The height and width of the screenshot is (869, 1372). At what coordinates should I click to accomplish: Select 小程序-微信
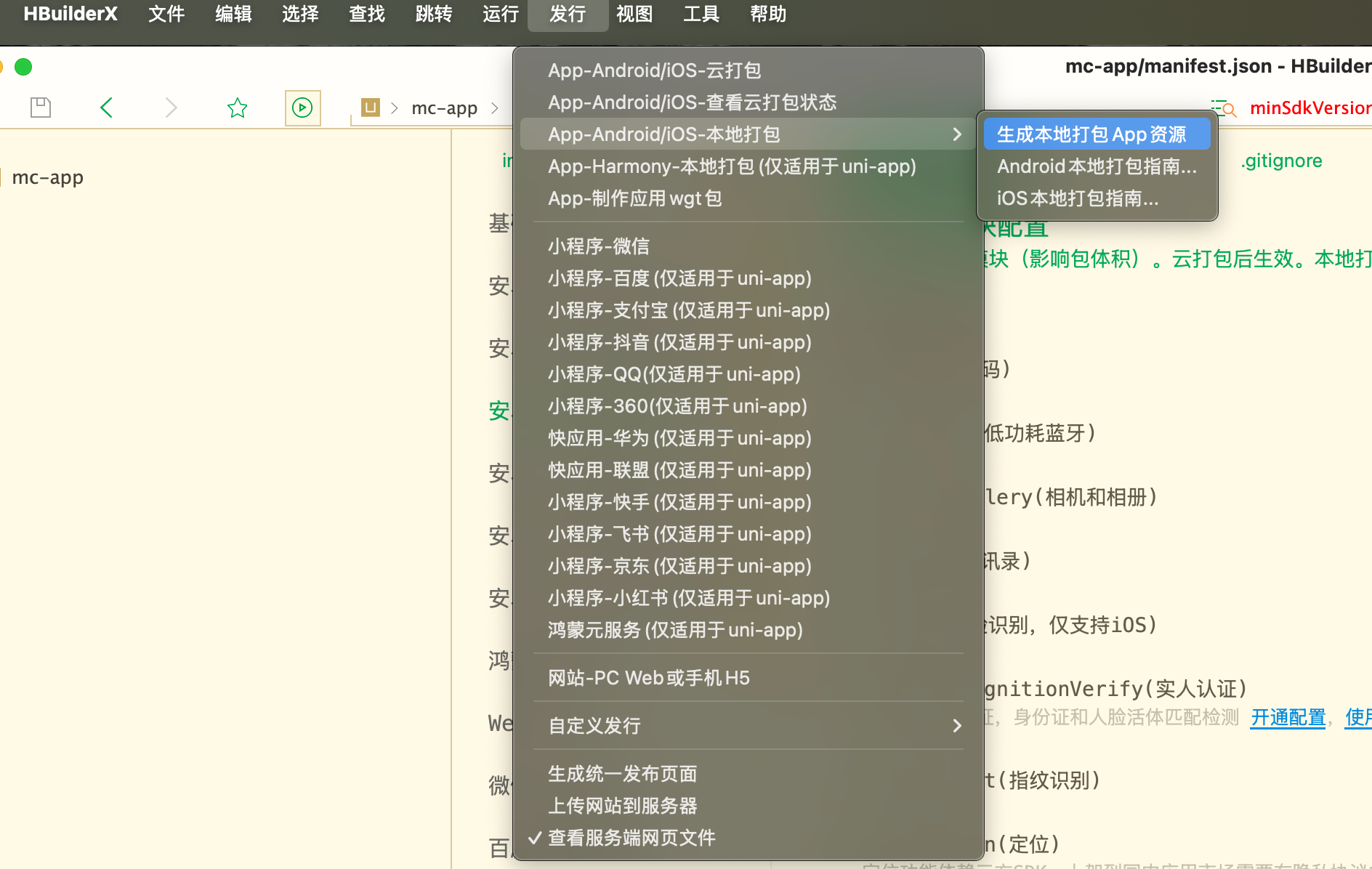pyautogui.click(x=748, y=246)
